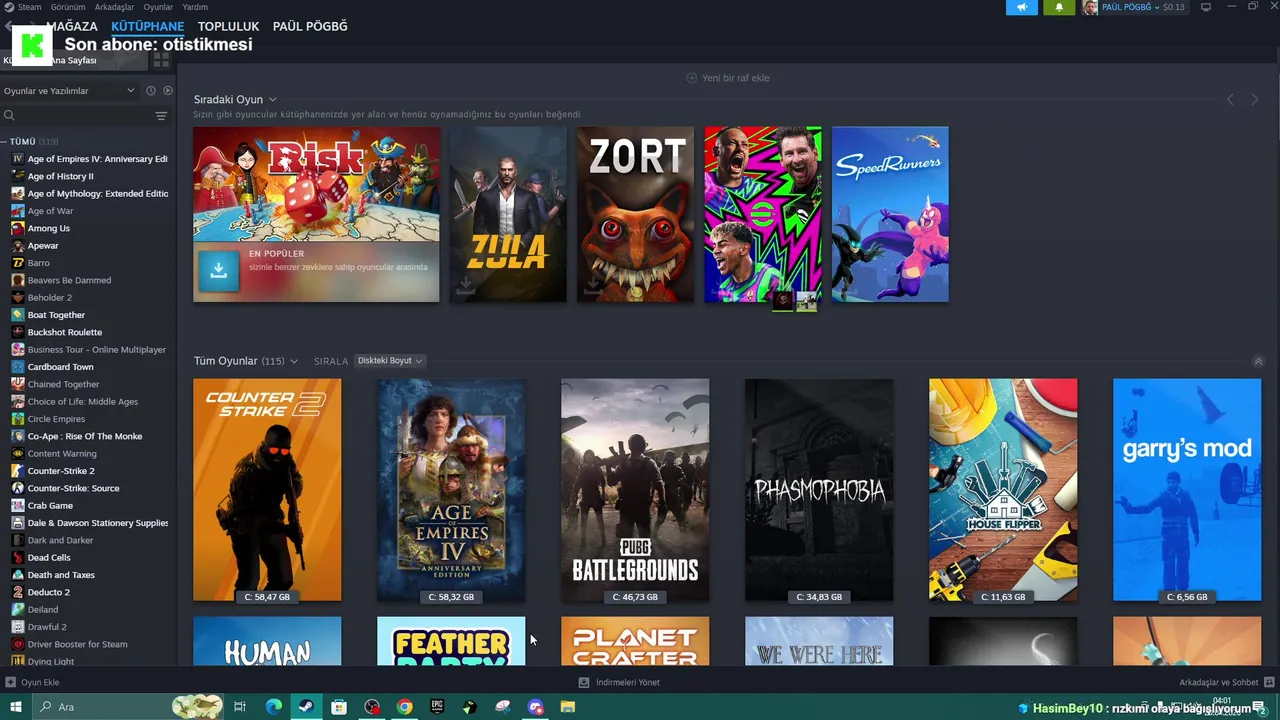Screen dimensions: 1280x720
Task: Open the football game cover in shelf
Action: tap(763, 214)
